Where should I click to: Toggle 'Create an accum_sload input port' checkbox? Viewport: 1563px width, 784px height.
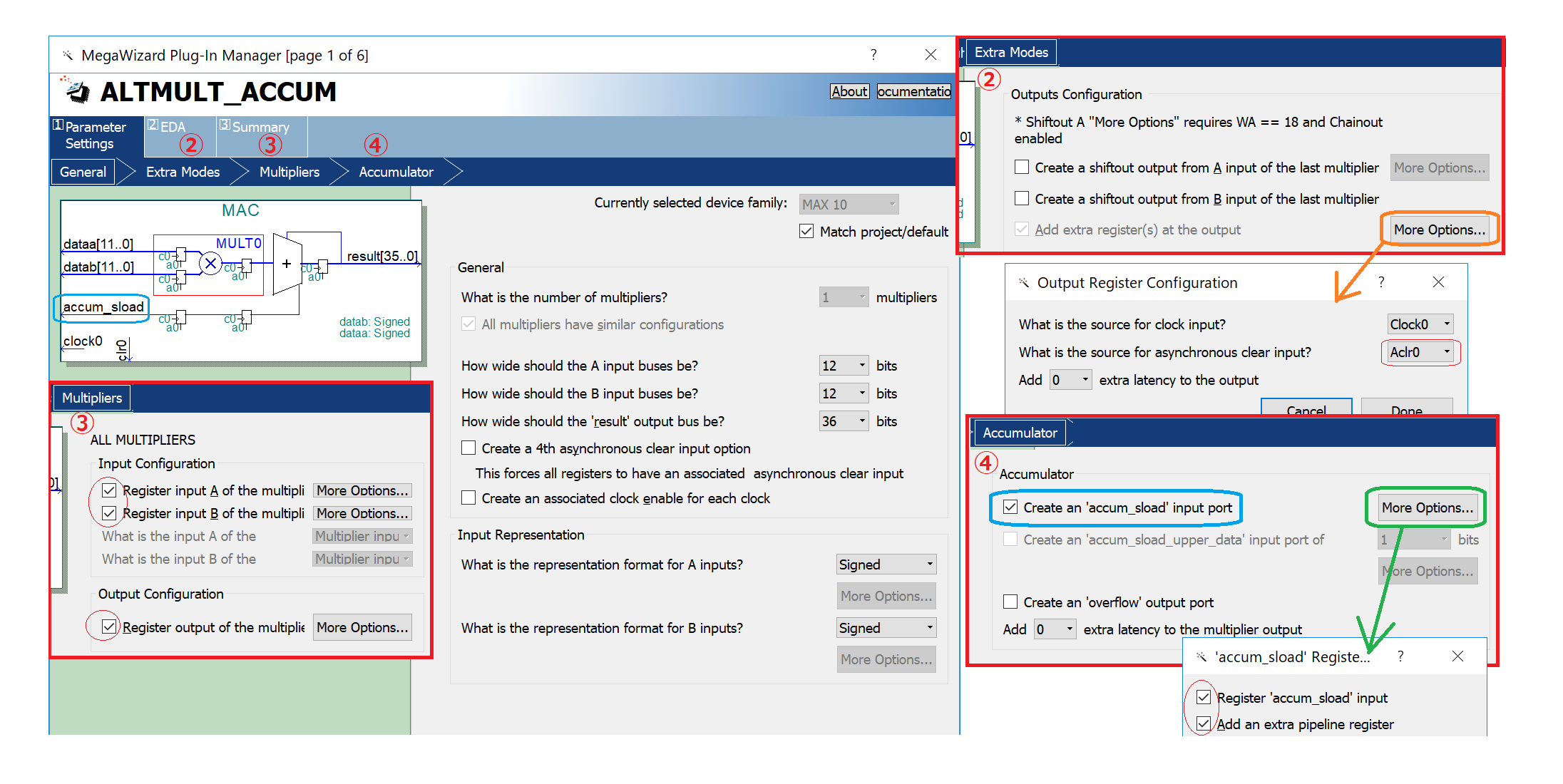[x=1010, y=507]
